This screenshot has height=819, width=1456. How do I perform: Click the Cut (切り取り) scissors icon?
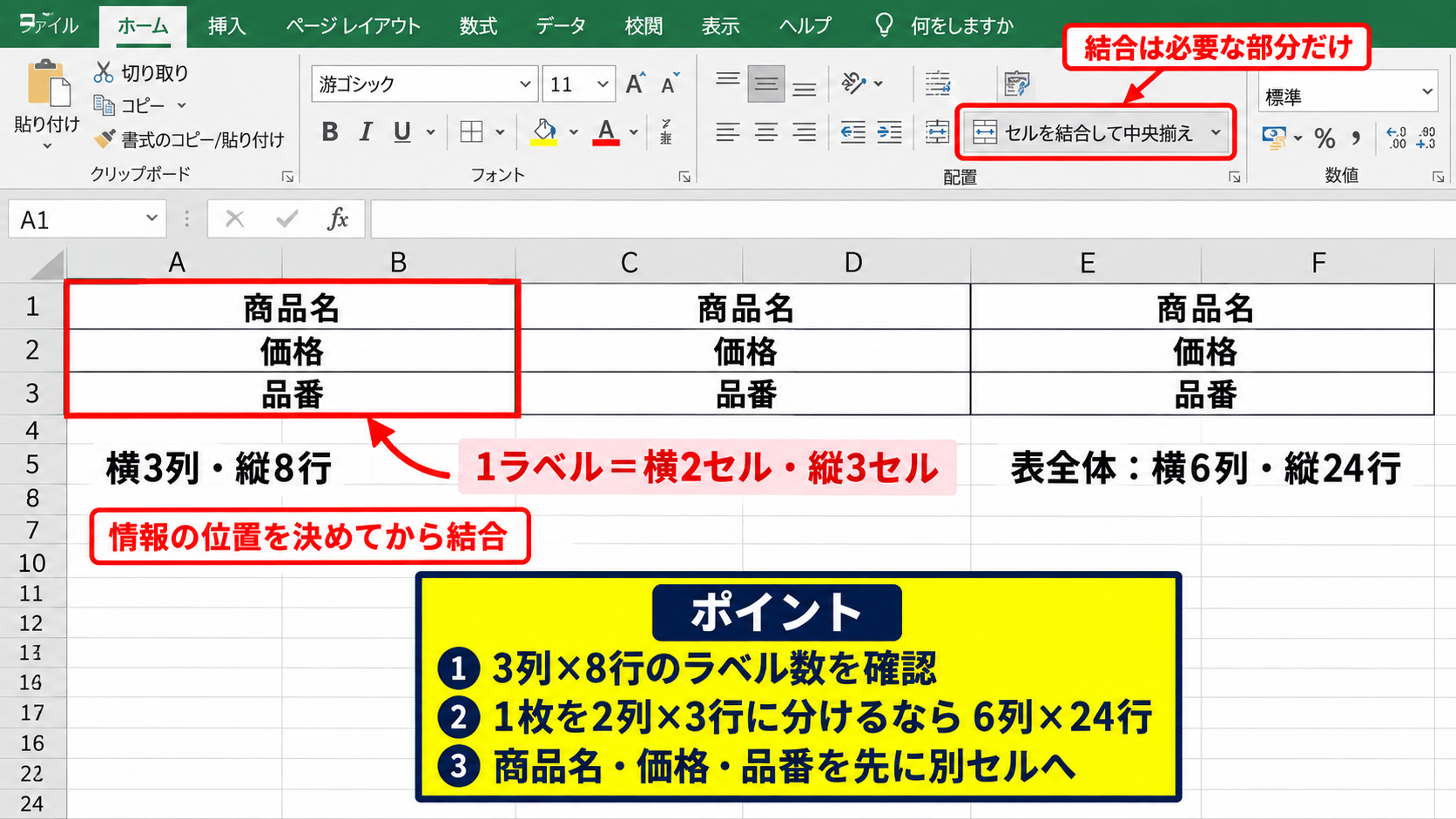[x=104, y=72]
